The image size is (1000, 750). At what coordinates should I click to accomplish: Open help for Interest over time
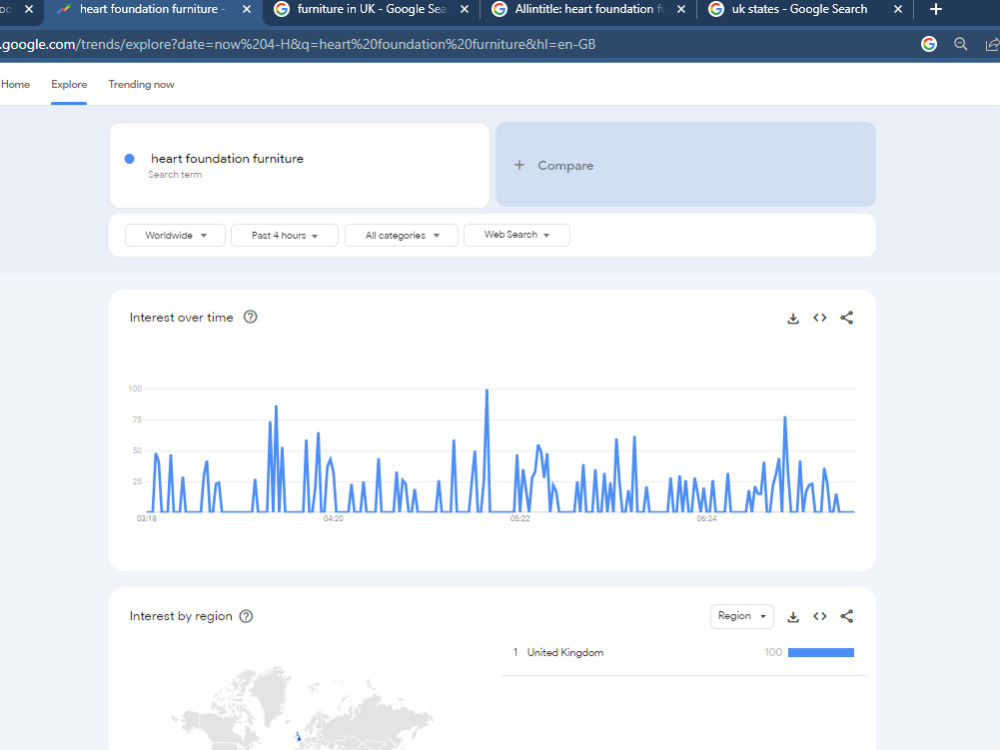click(250, 317)
